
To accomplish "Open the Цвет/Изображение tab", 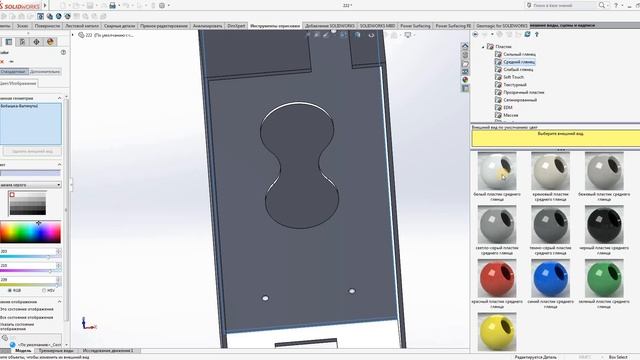I will tap(18, 83).
